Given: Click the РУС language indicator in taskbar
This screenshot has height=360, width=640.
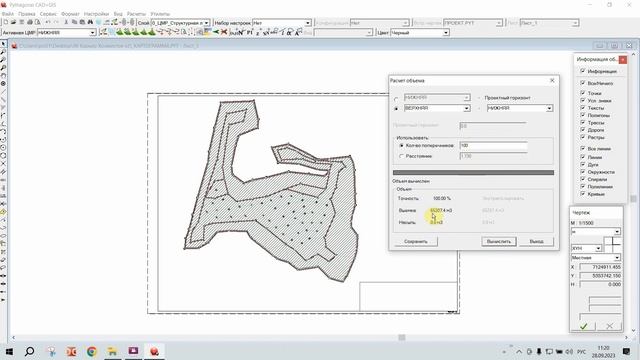Looking at the screenshot, I should [582, 351].
